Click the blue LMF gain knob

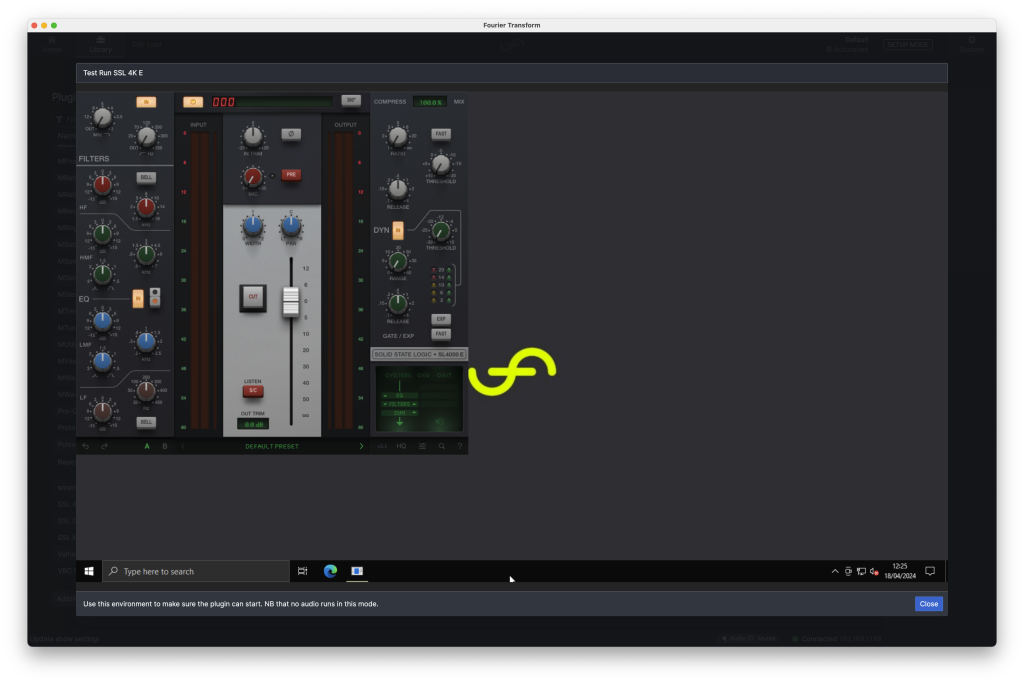coord(102,321)
